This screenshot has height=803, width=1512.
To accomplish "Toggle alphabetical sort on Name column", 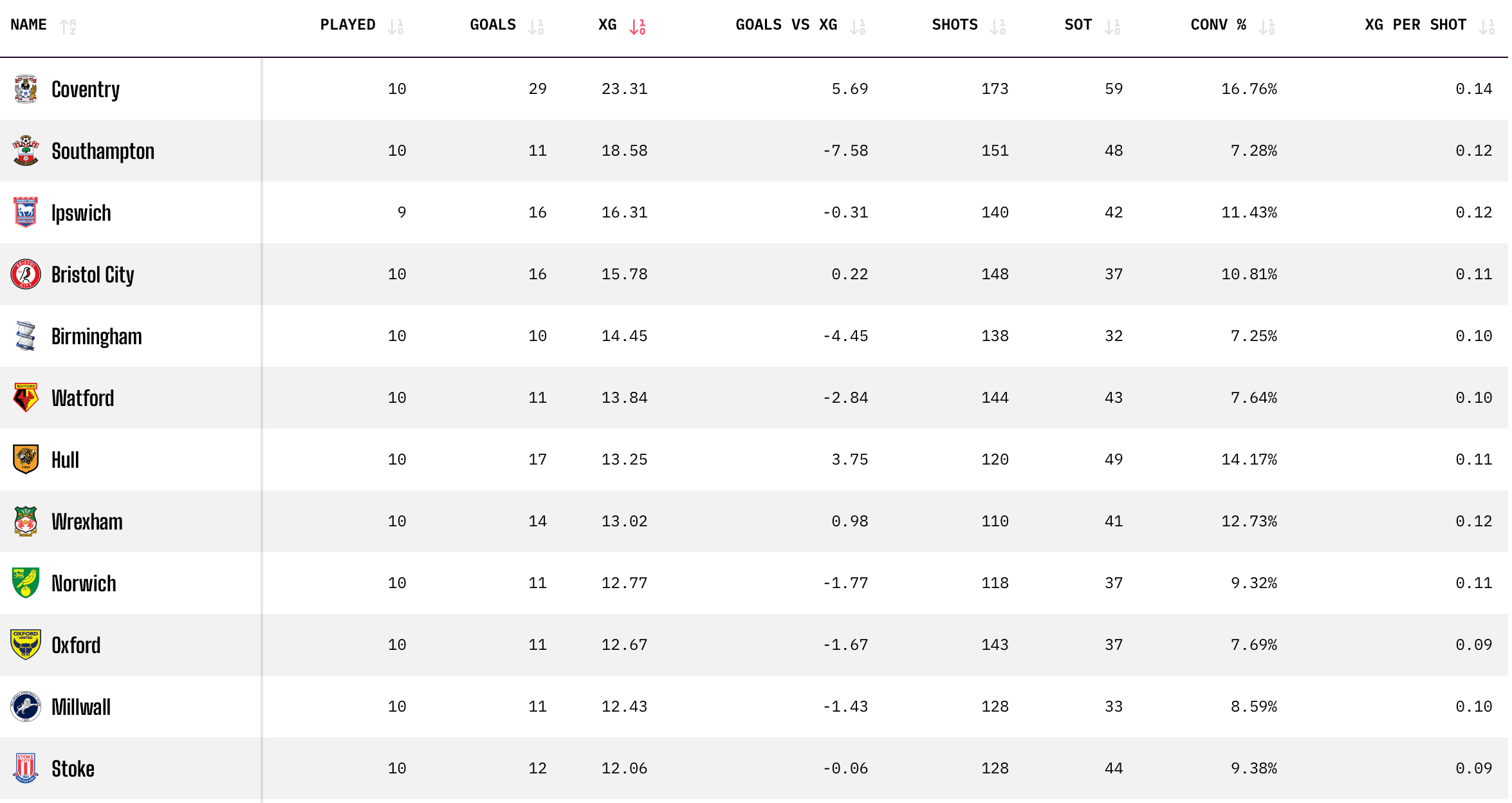I will (x=68, y=26).
